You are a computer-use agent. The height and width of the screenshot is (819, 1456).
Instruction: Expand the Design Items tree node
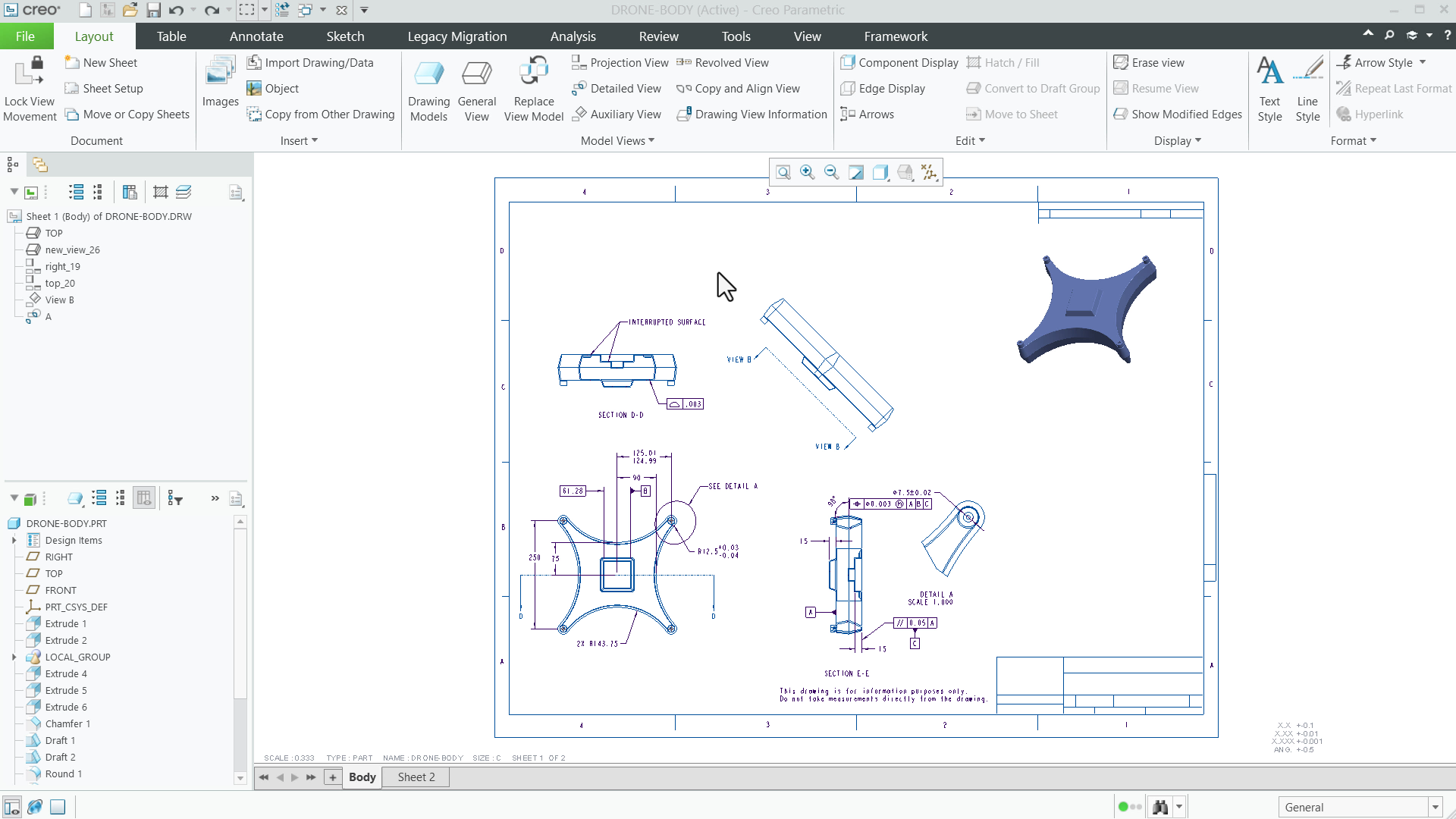pos(14,541)
